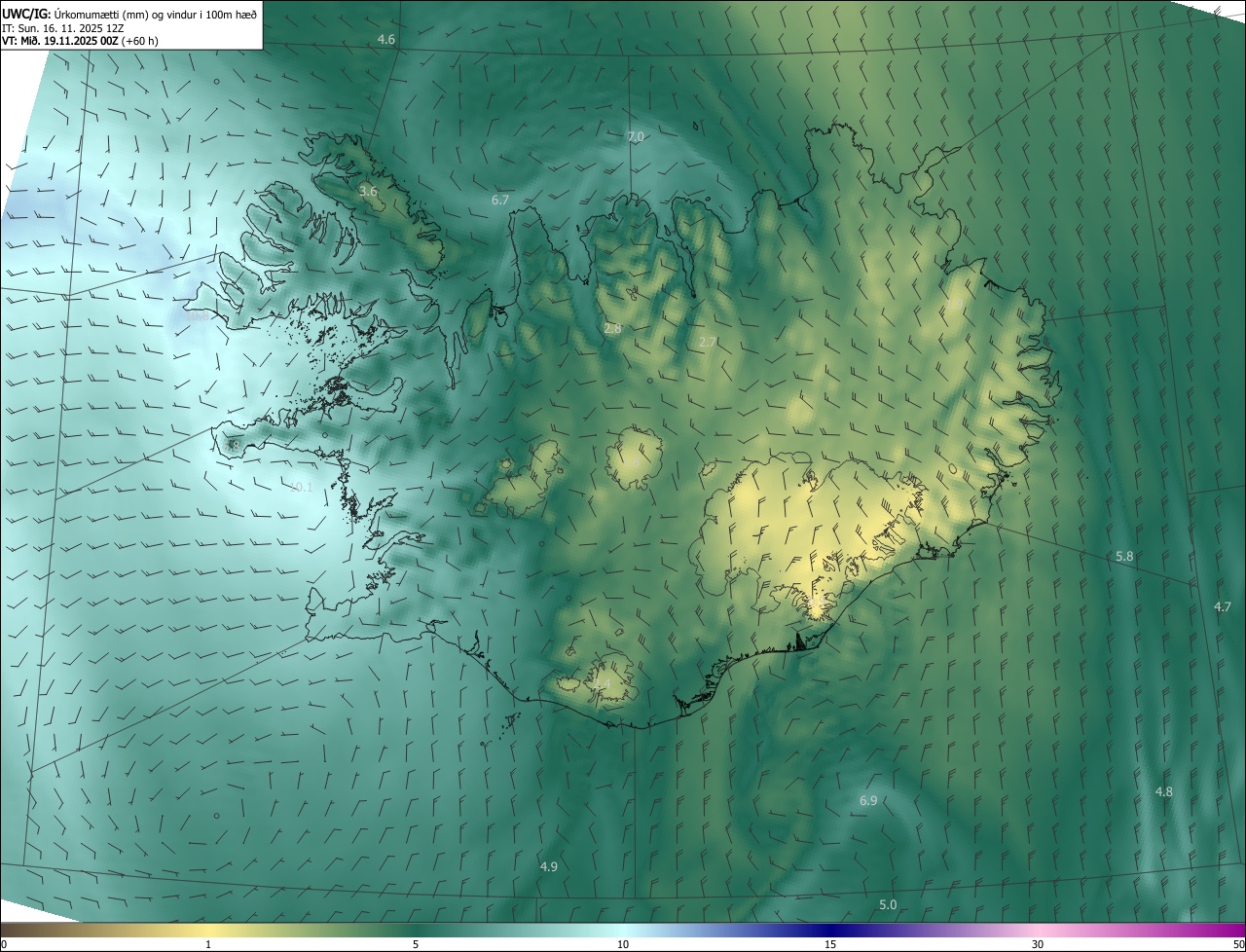Click the map value 4.7

coord(1223,606)
